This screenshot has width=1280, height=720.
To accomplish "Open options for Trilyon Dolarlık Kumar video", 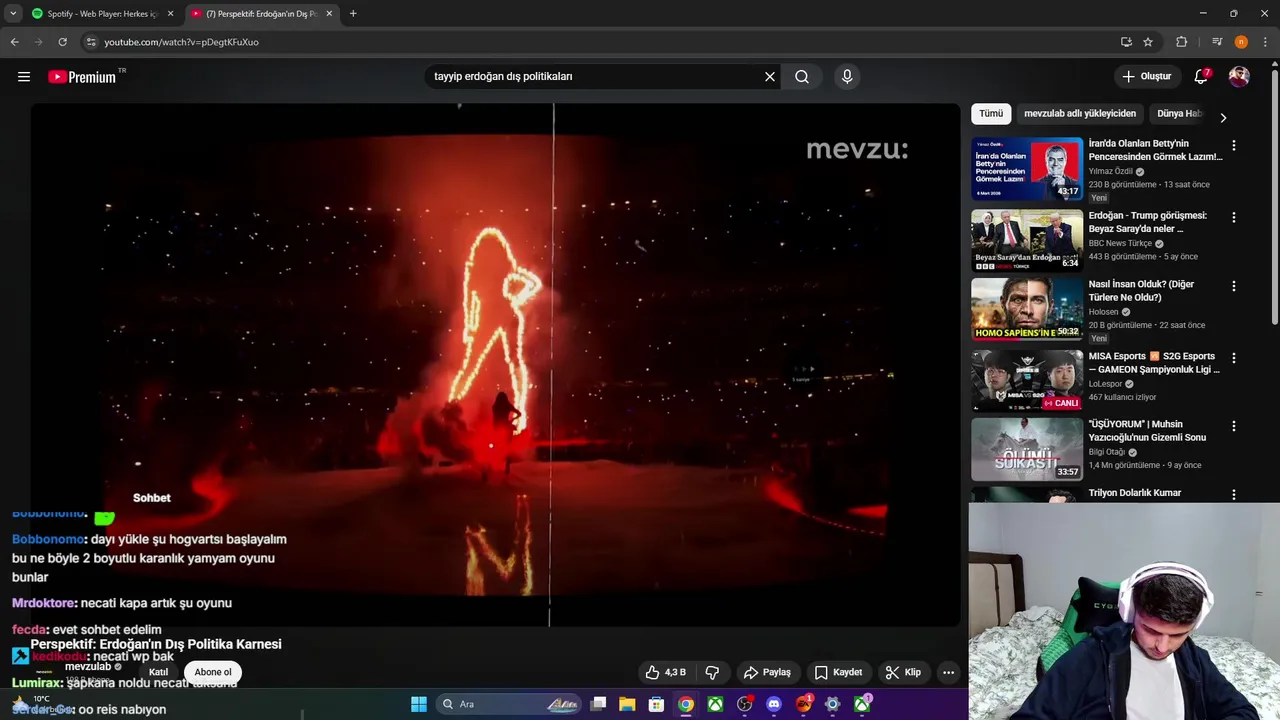I will [1233, 494].
